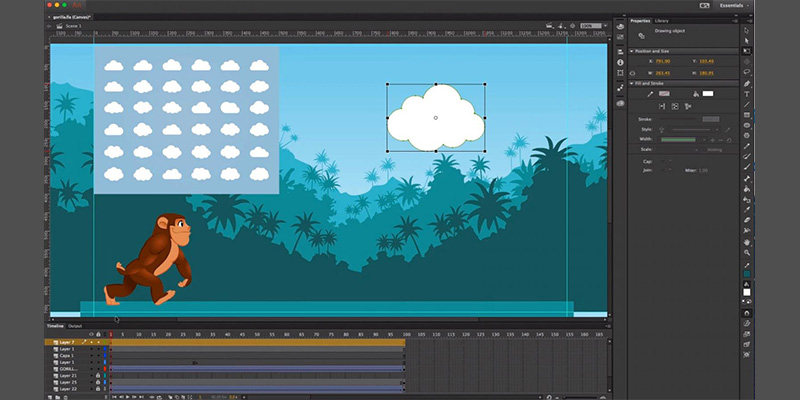Click the X position value 791.90
800x400 pixels.
[663, 61]
